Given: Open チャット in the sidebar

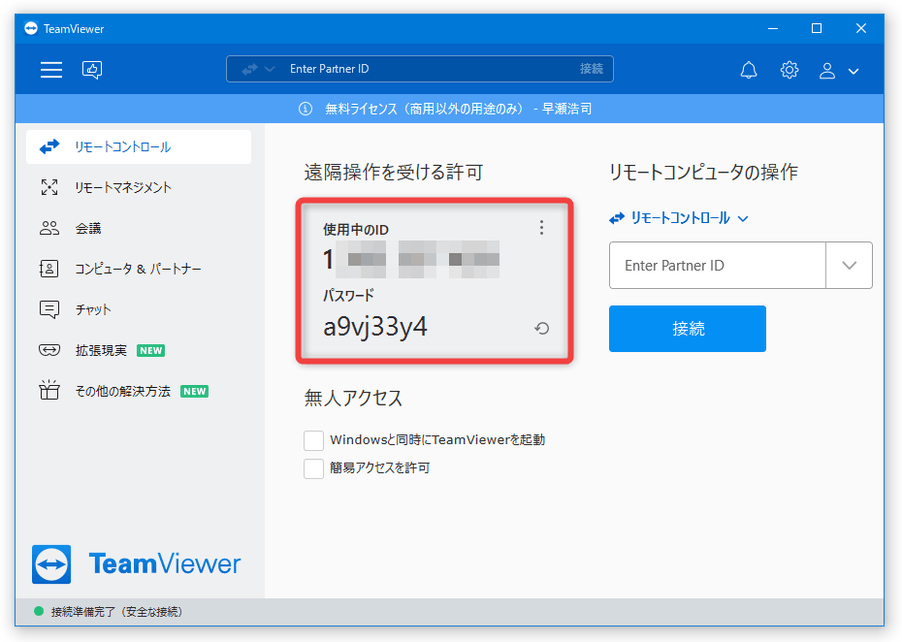Looking at the screenshot, I should coord(139,309).
